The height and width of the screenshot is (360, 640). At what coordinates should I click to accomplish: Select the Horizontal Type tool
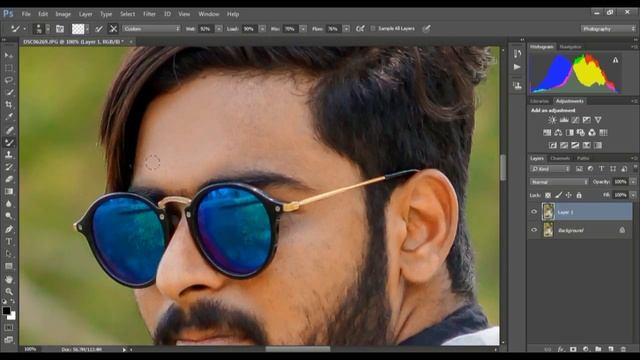[x=9, y=242]
